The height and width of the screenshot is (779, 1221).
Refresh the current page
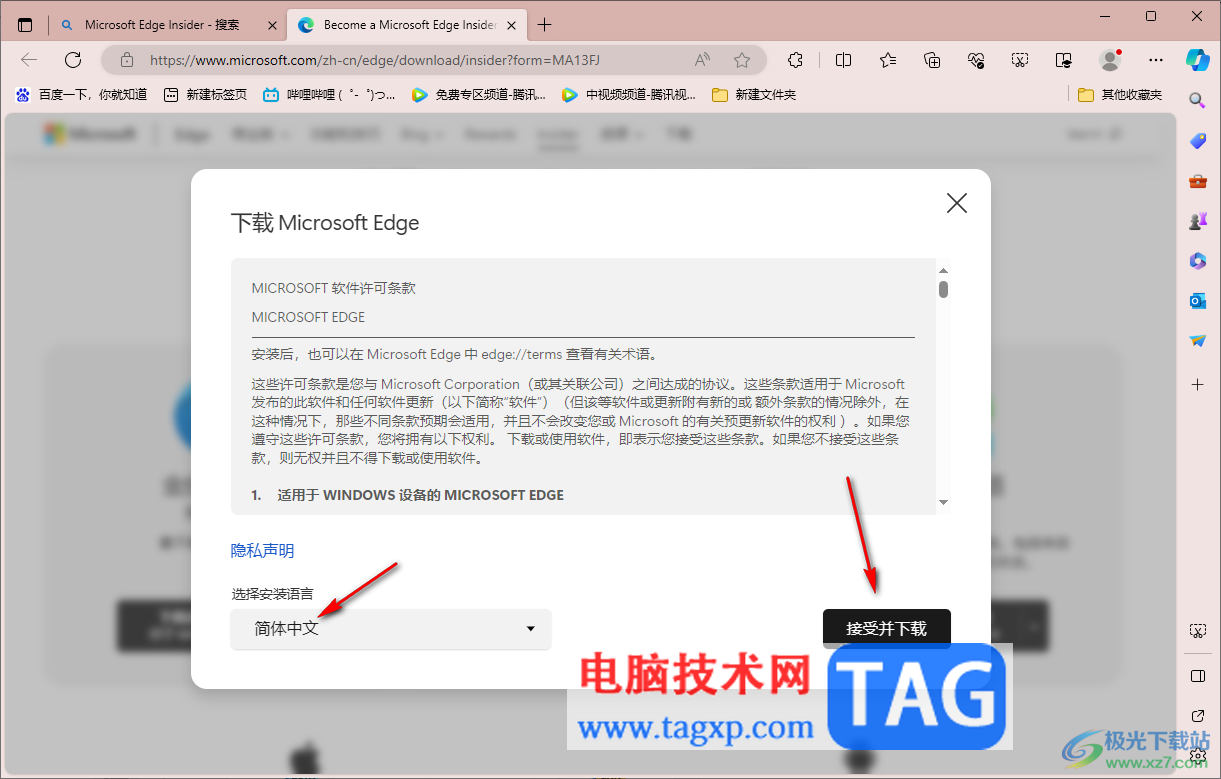73,60
